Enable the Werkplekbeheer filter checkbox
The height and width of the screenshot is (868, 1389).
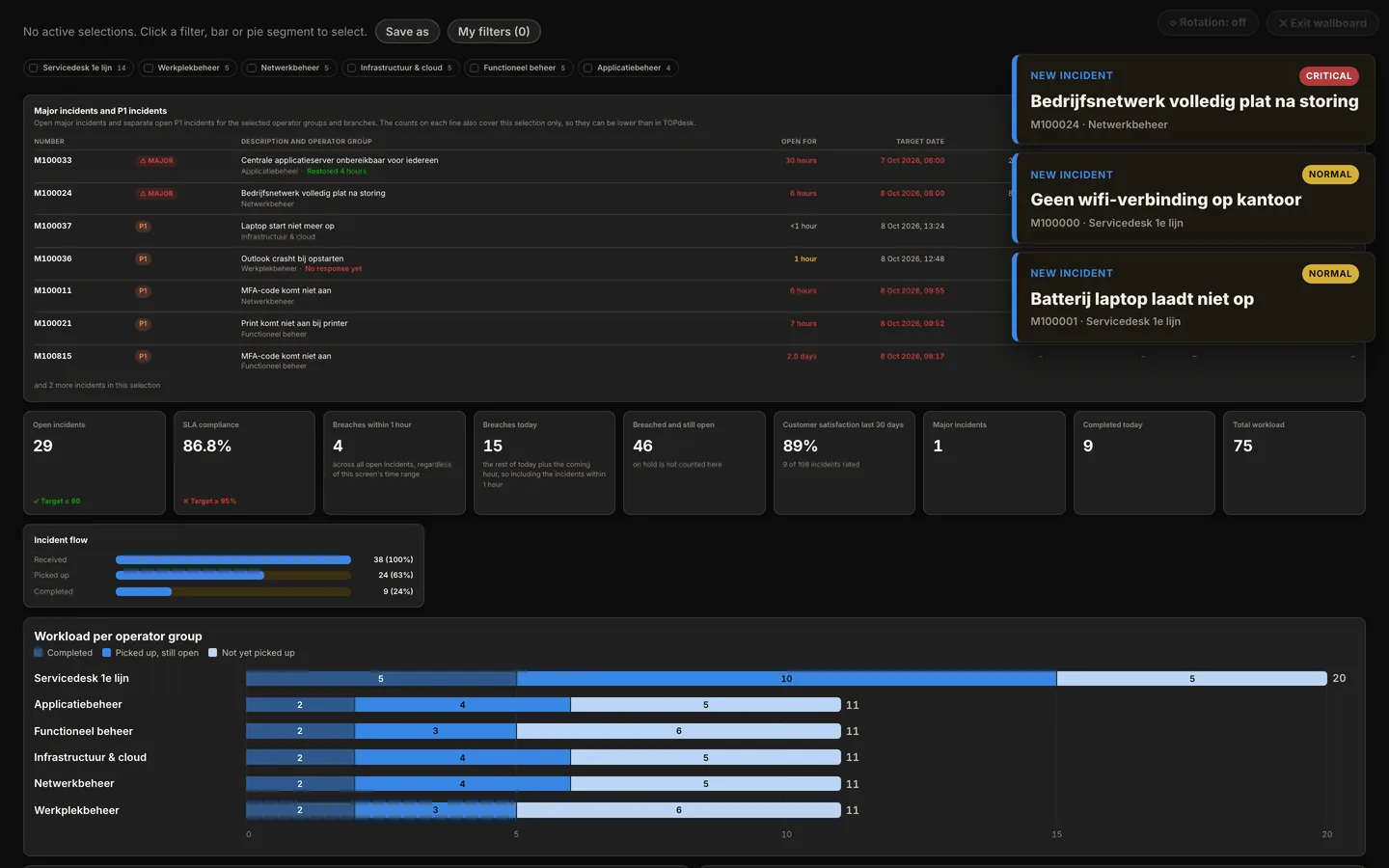pyautogui.click(x=149, y=68)
